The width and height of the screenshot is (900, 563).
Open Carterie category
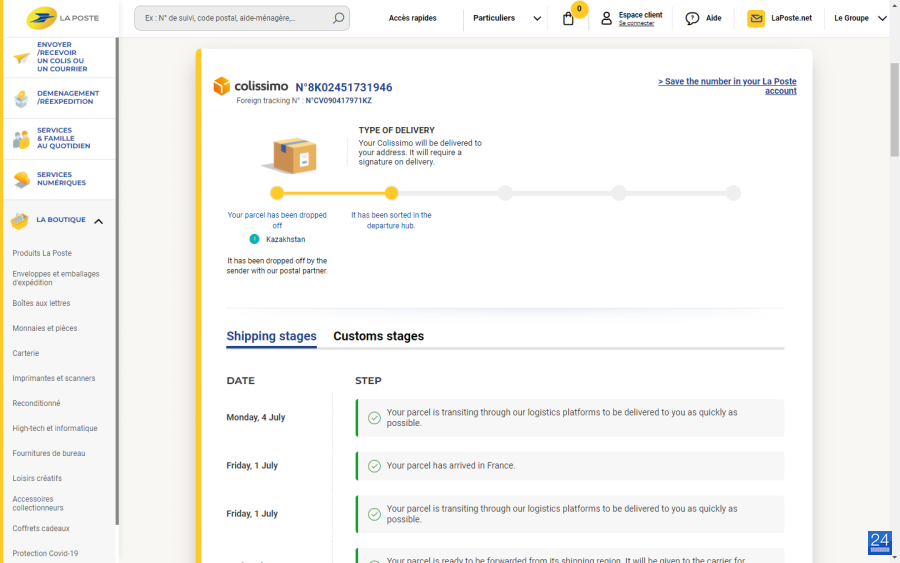pyautogui.click(x=26, y=354)
